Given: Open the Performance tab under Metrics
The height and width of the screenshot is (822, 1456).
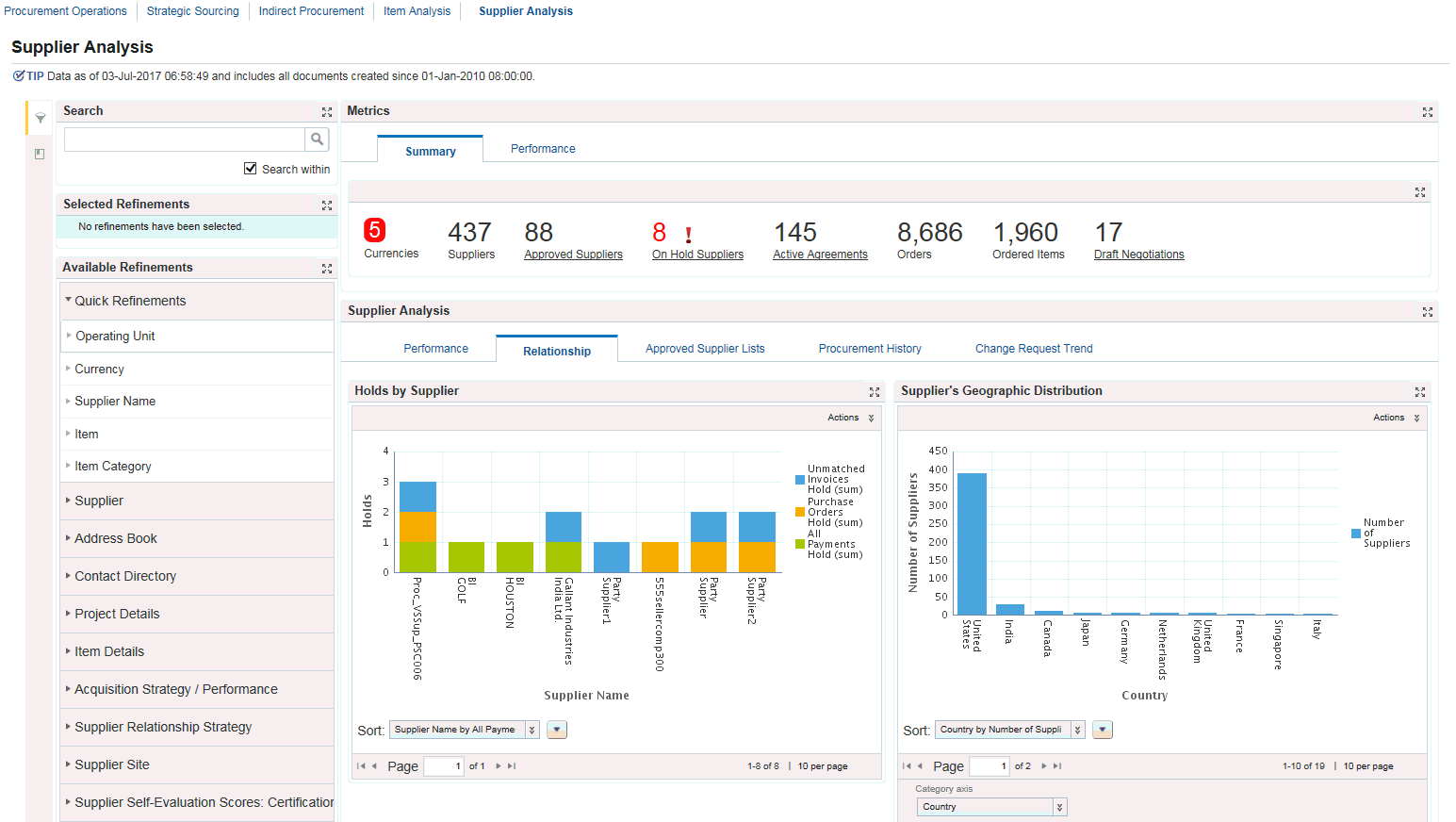Looking at the screenshot, I should 543,149.
